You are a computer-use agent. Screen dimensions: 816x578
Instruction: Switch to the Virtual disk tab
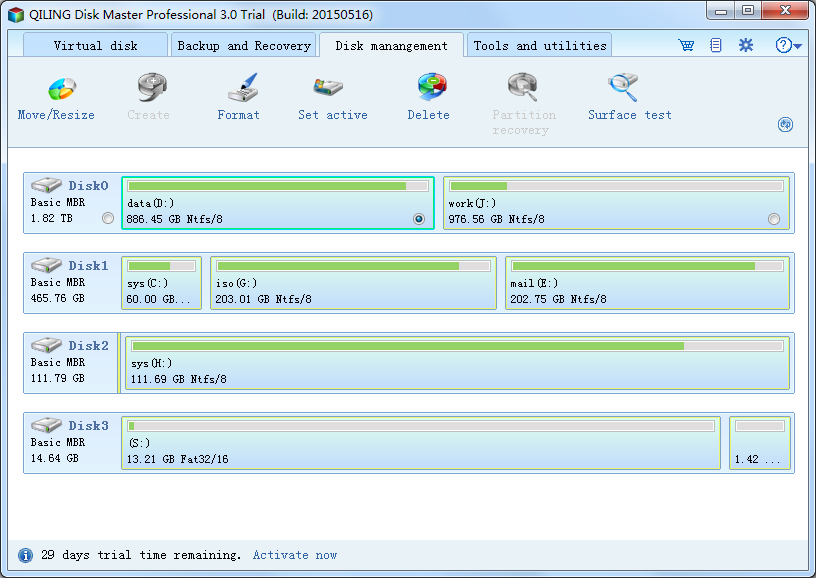(x=95, y=46)
